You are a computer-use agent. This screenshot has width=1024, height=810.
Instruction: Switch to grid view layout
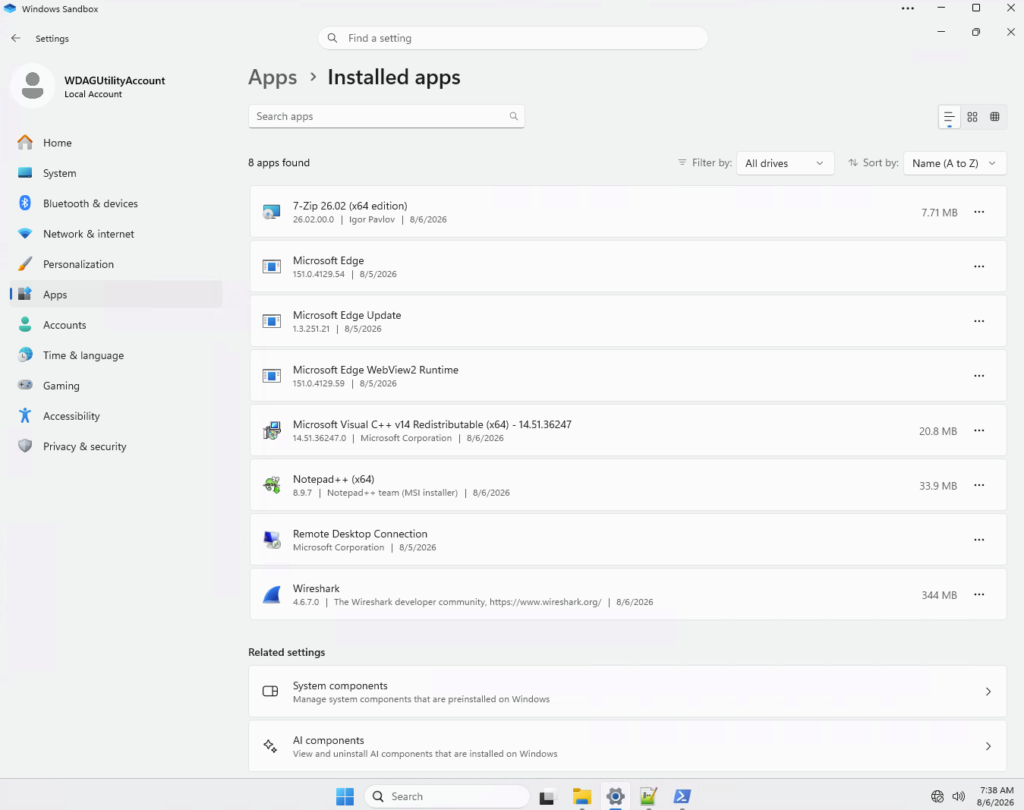[972, 117]
